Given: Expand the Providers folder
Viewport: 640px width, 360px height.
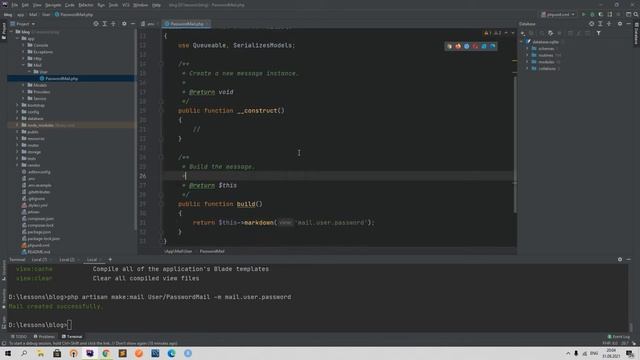Looking at the screenshot, I should coord(24,92).
